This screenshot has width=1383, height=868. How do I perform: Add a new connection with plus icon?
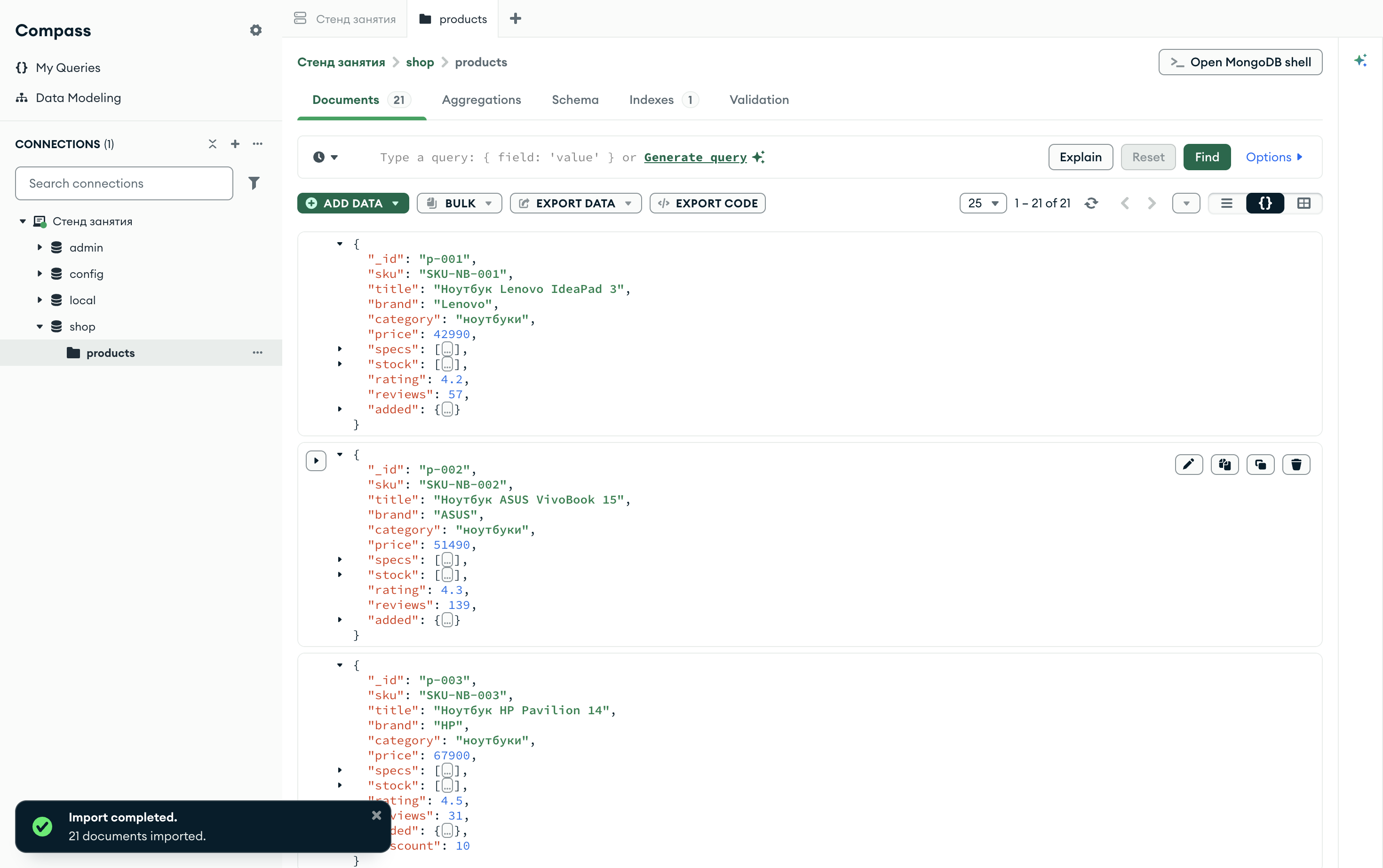(x=235, y=143)
